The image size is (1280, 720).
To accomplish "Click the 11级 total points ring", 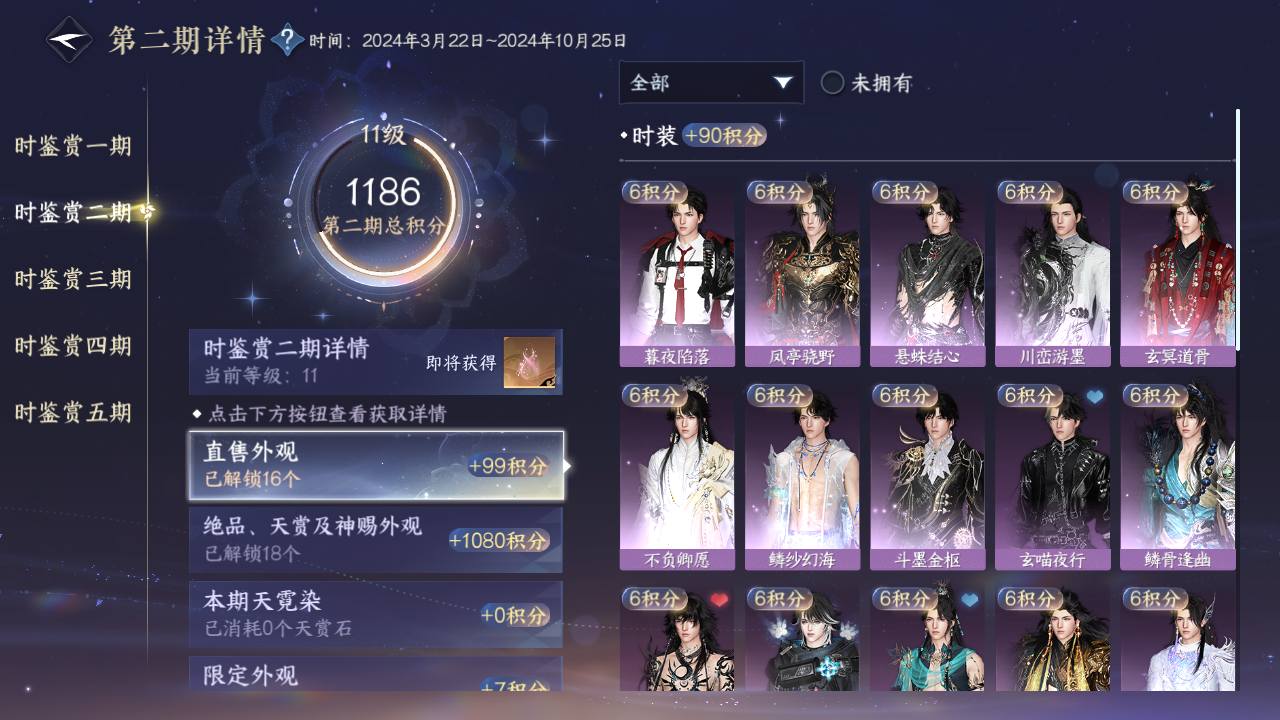I will coord(384,205).
